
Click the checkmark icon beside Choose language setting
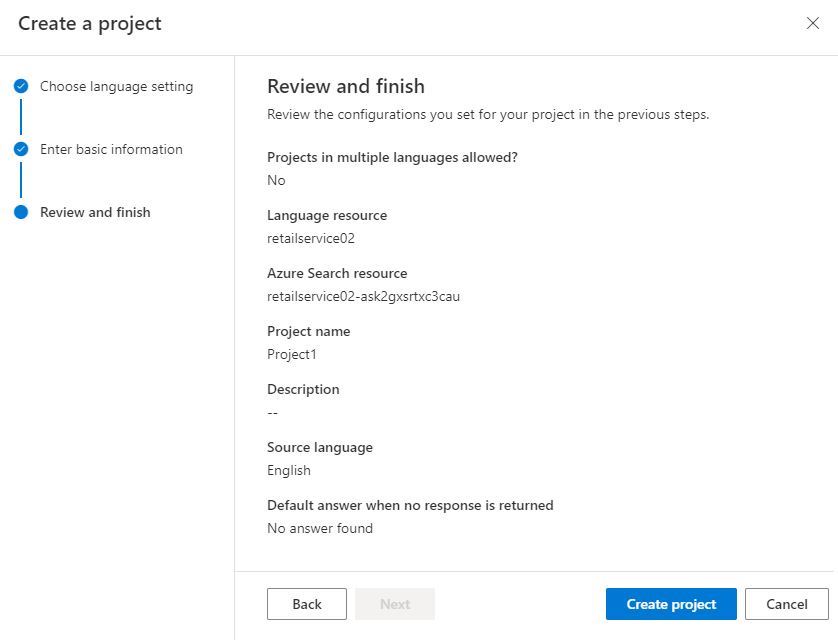(x=21, y=87)
